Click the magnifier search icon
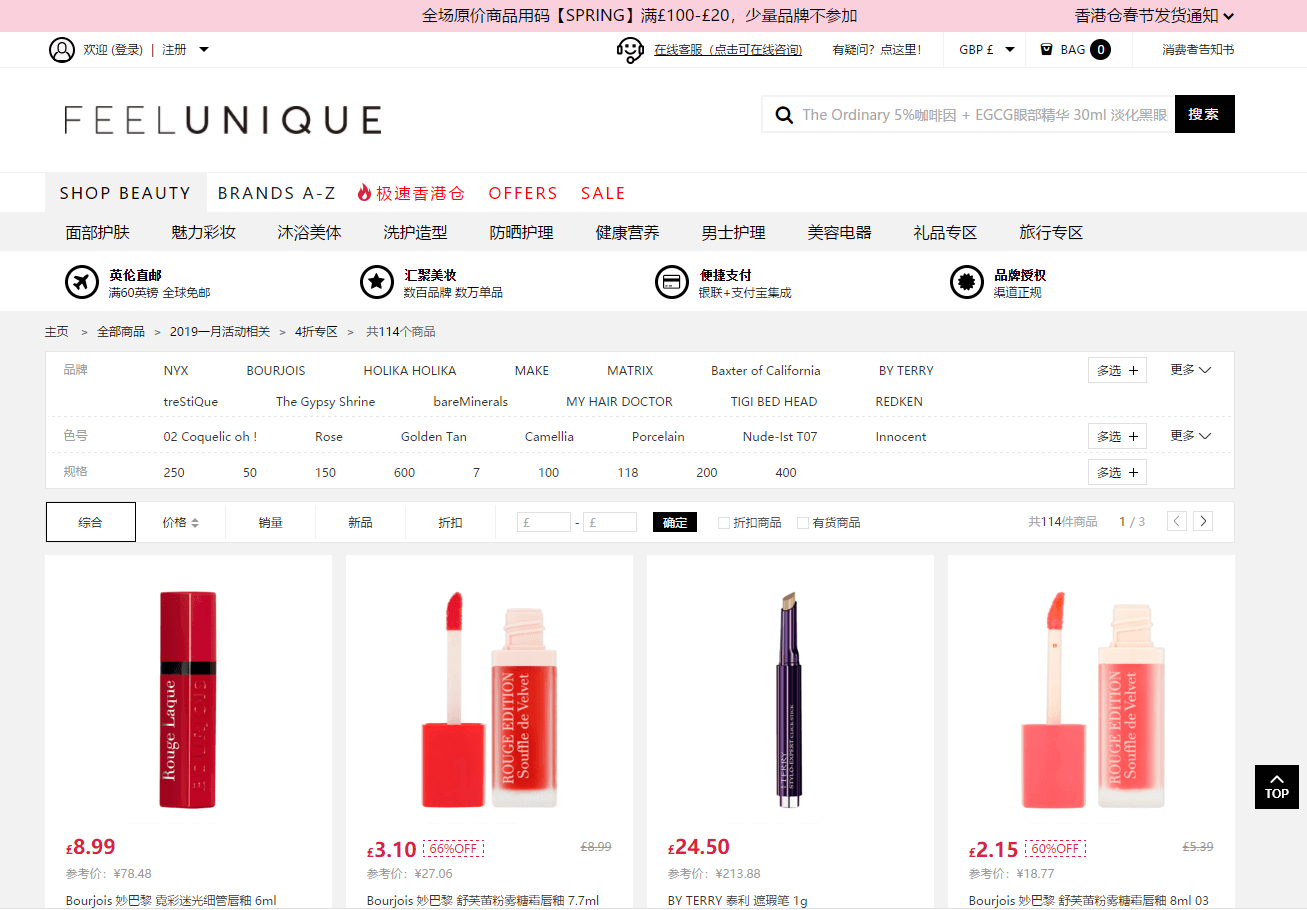The width and height of the screenshot is (1307, 910). [x=785, y=115]
